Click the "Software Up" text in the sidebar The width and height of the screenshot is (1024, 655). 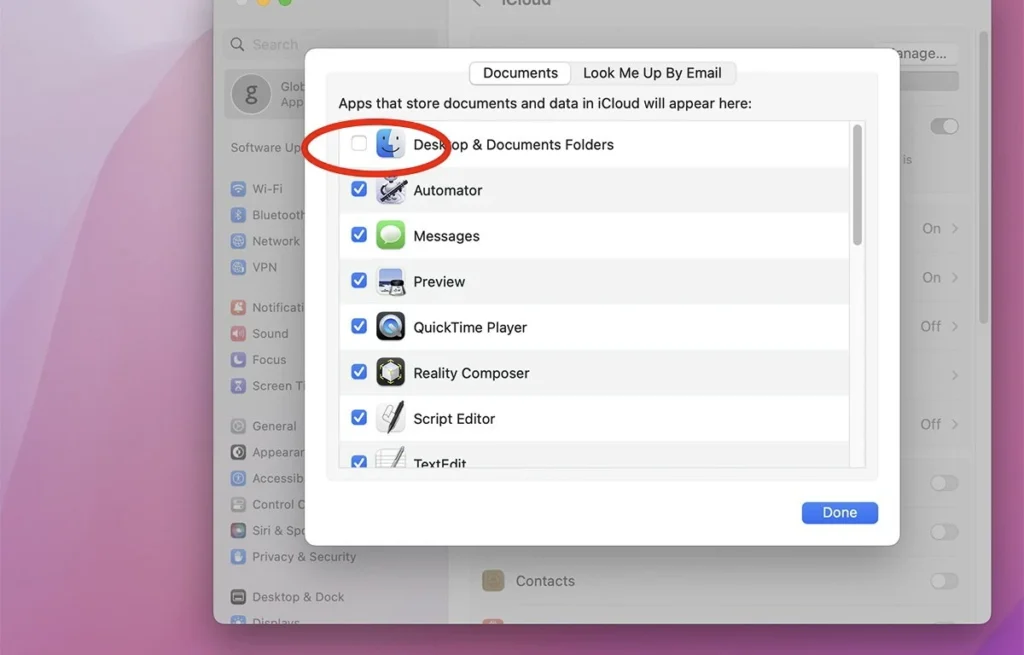tap(266, 148)
